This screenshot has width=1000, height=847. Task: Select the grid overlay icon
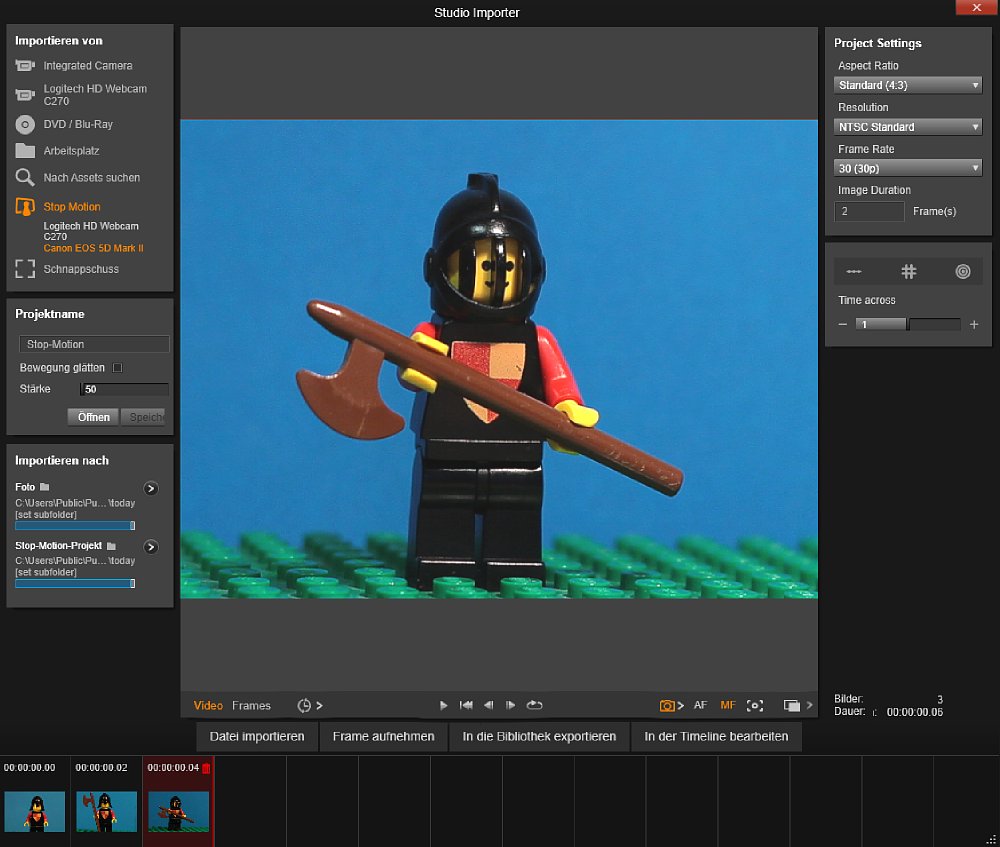908,271
